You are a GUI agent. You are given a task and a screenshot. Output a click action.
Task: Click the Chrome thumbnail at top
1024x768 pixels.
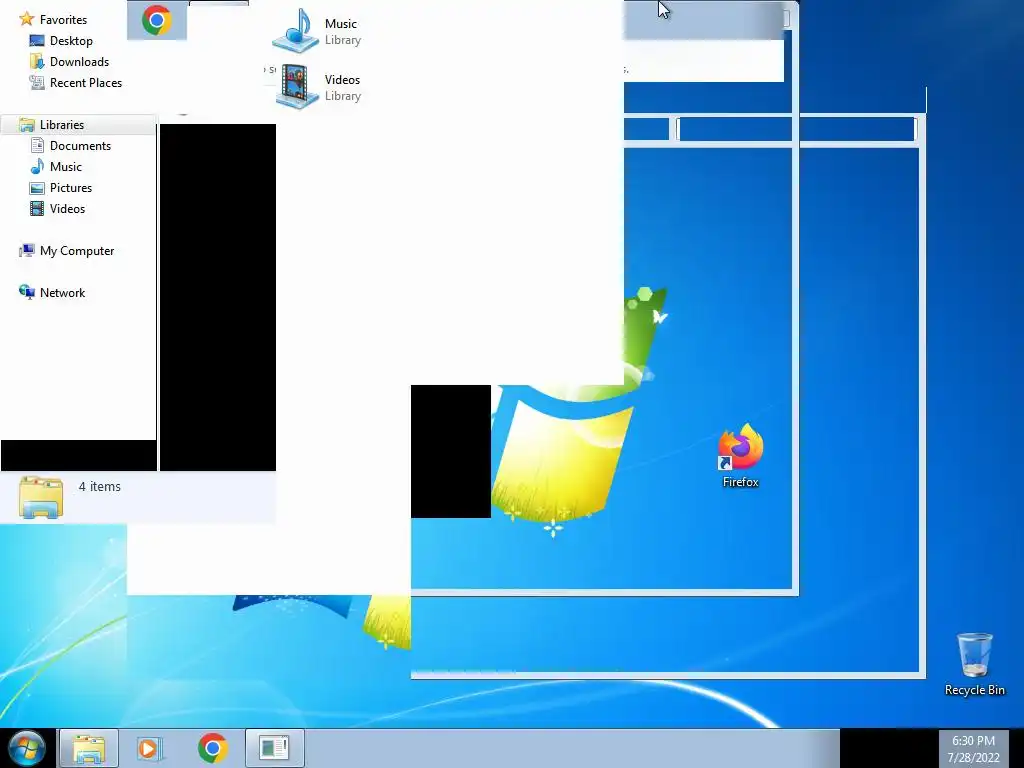point(157,20)
